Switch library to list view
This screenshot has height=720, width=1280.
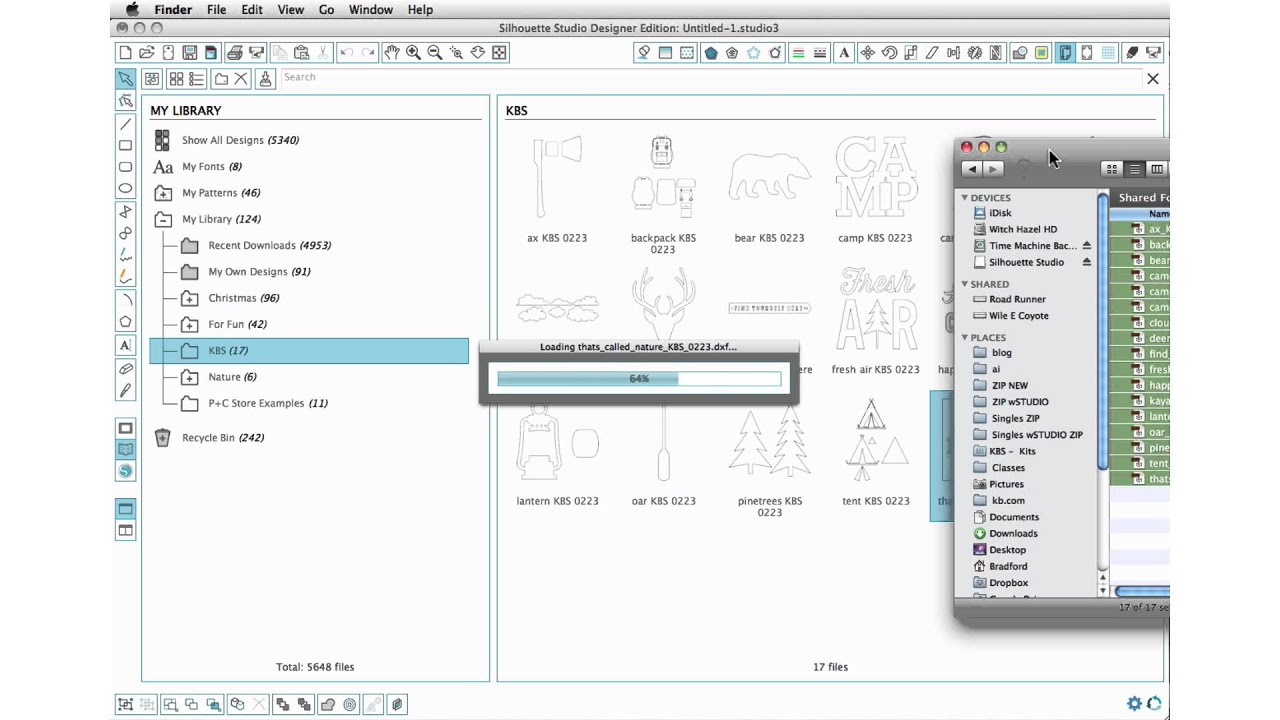[196, 78]
